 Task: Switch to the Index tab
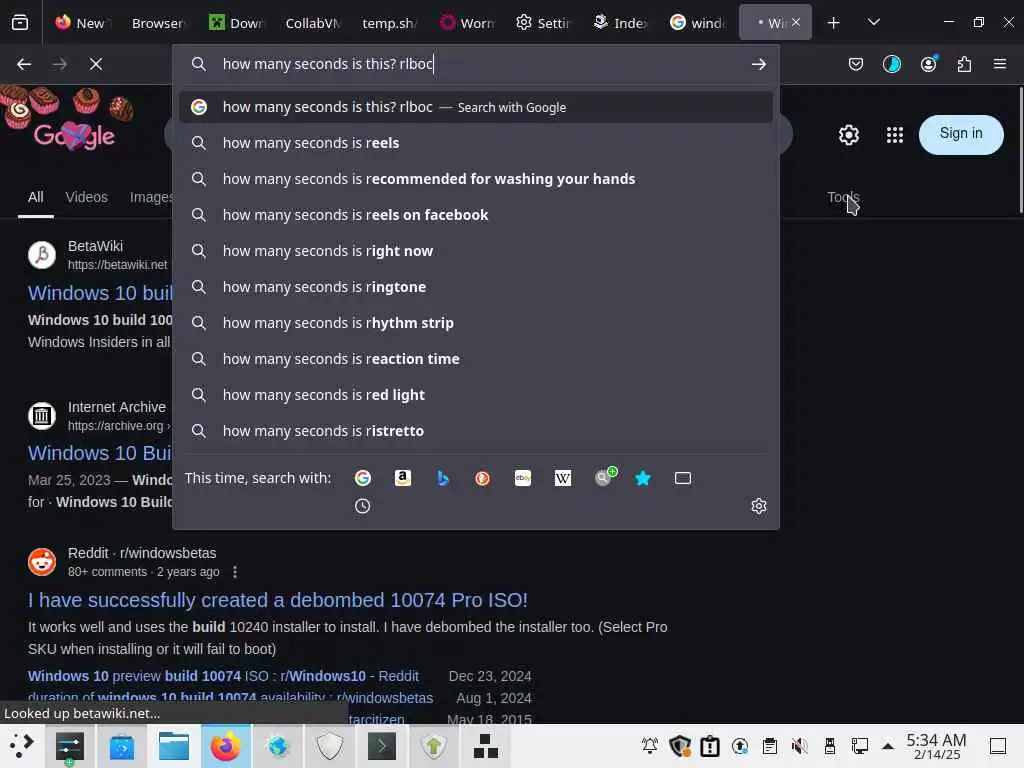(x=620, y=23)
